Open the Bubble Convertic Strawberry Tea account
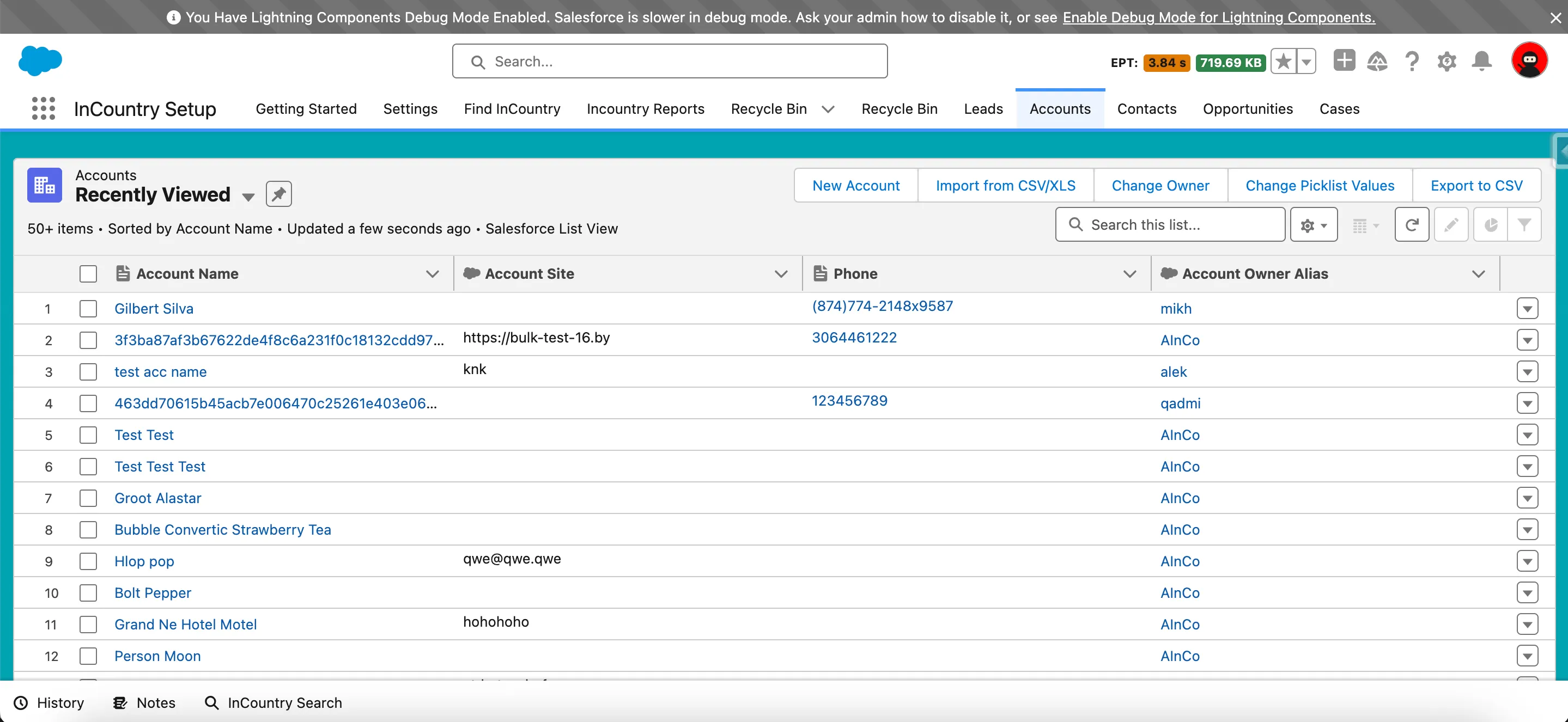Viewport: 1568px width, 722px height. (x=223, y=530)
